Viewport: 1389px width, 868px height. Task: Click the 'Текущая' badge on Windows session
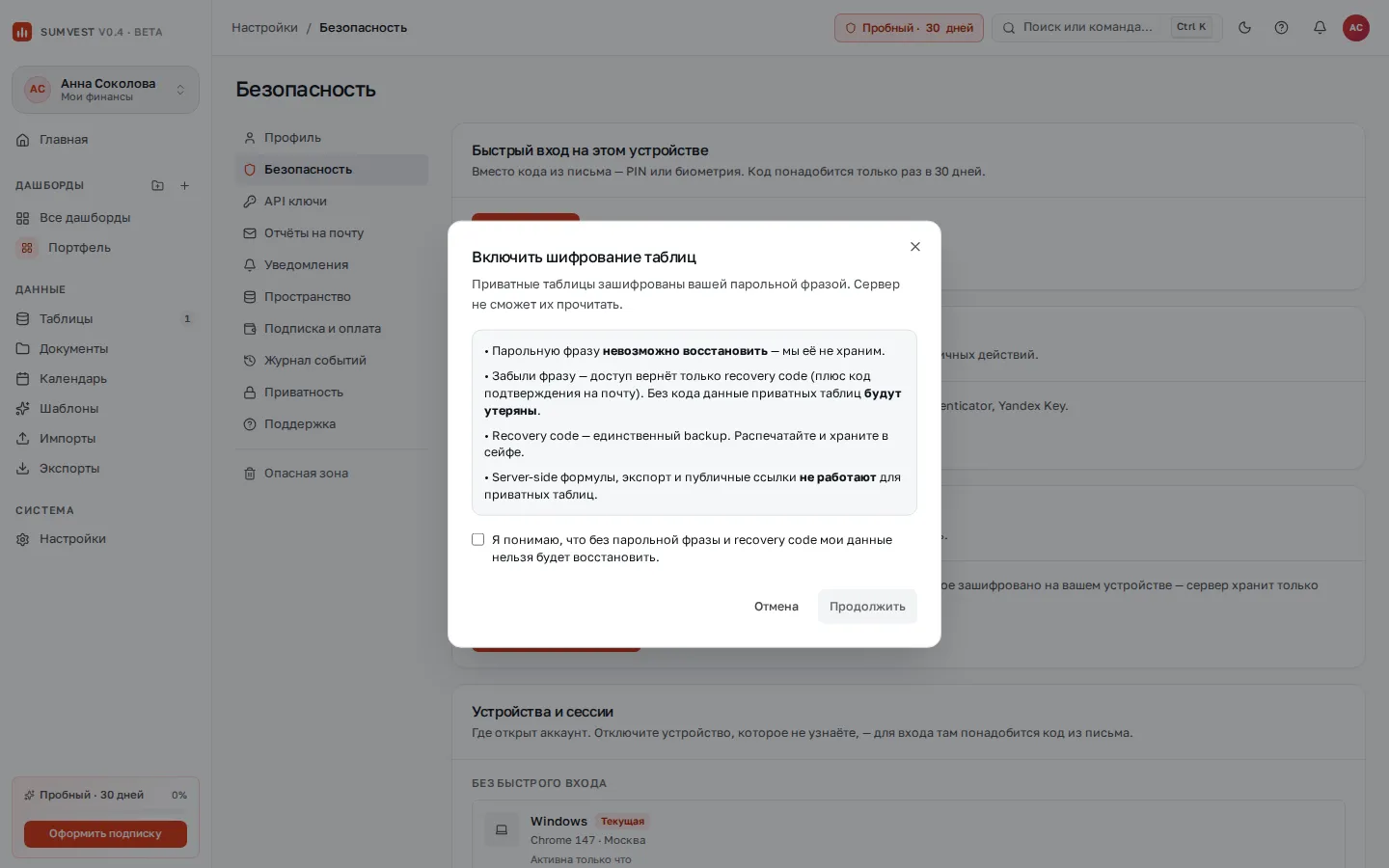coord(622,822)
